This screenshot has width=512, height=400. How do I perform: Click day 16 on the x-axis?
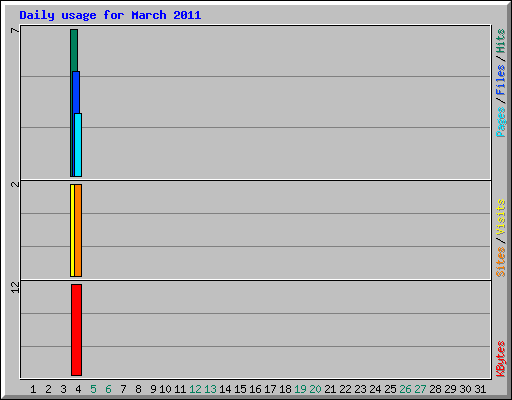point(255,389)
